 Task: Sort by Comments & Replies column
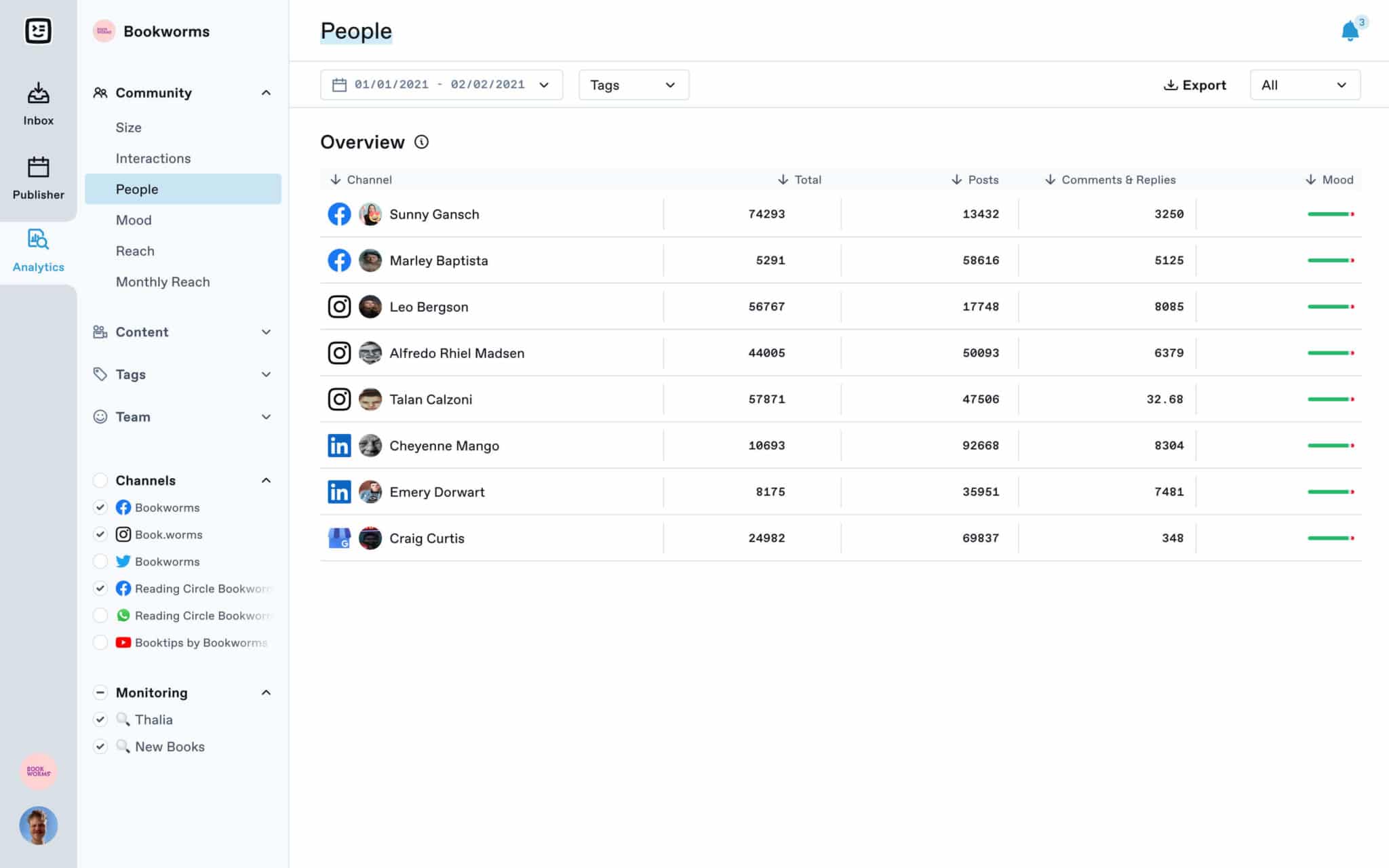pyautogui.click(x=1110, y=180)
